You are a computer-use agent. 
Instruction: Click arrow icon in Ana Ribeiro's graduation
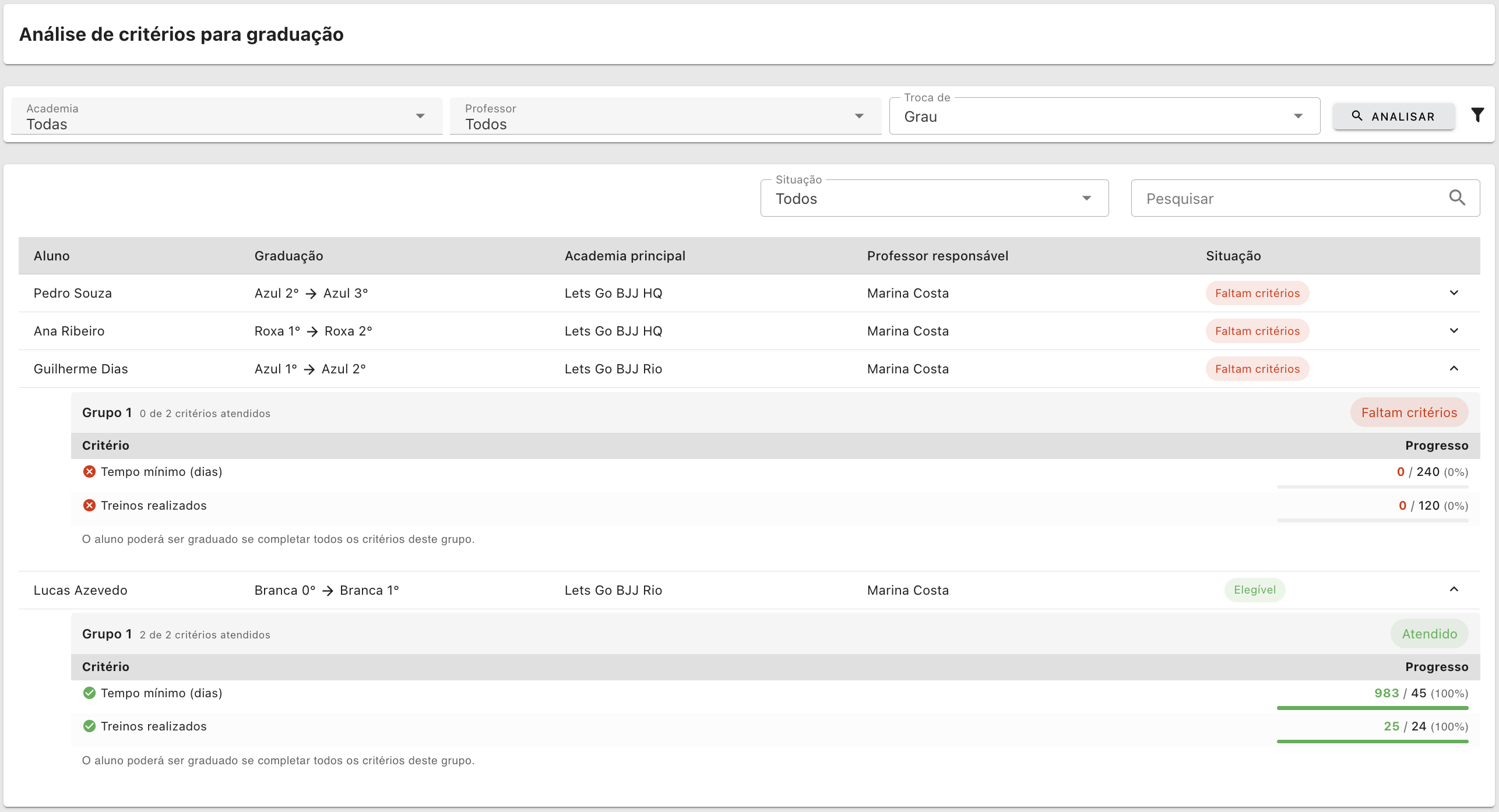tap(312, 331)
